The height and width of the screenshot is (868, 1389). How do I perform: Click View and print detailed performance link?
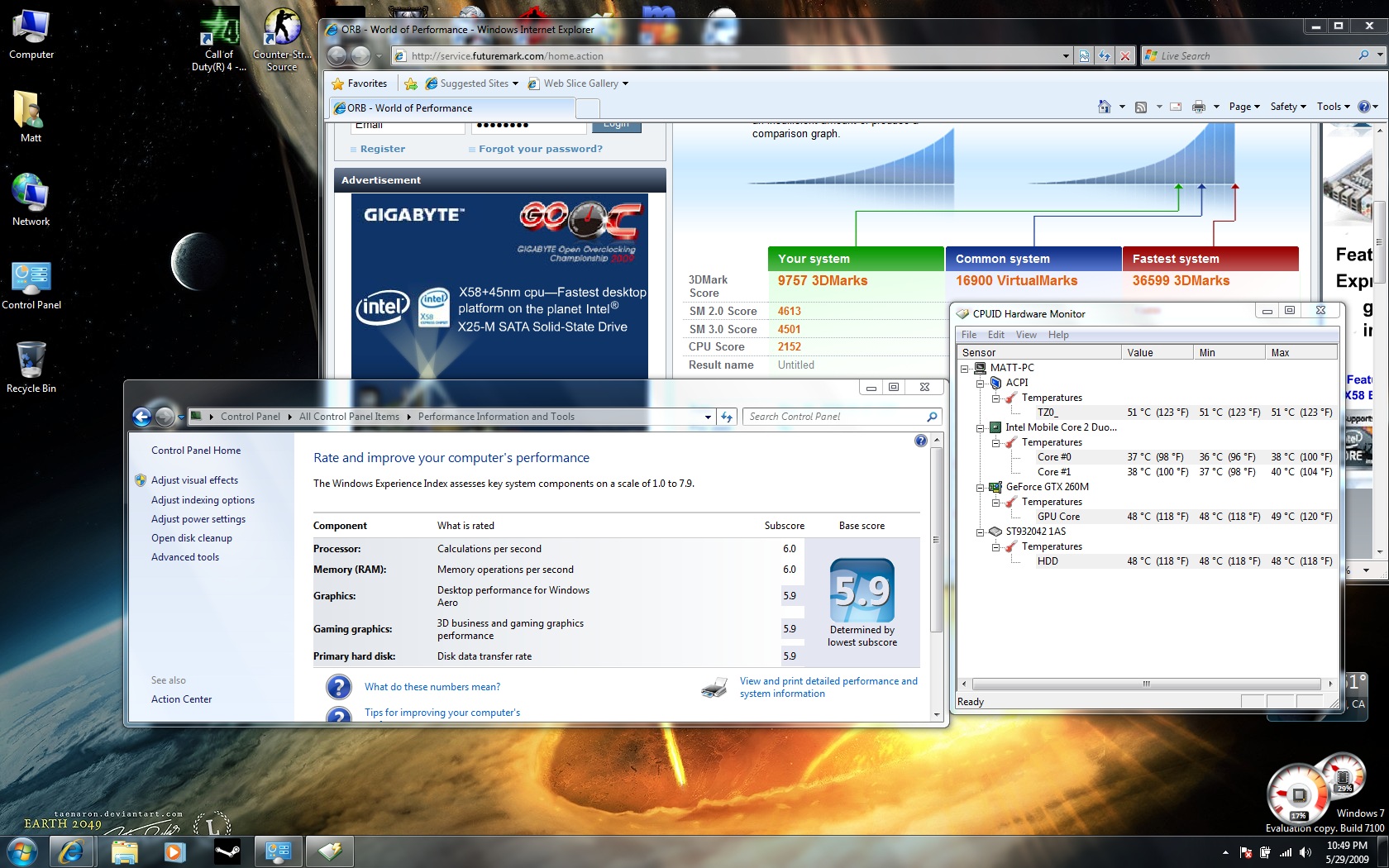[828, 687]
